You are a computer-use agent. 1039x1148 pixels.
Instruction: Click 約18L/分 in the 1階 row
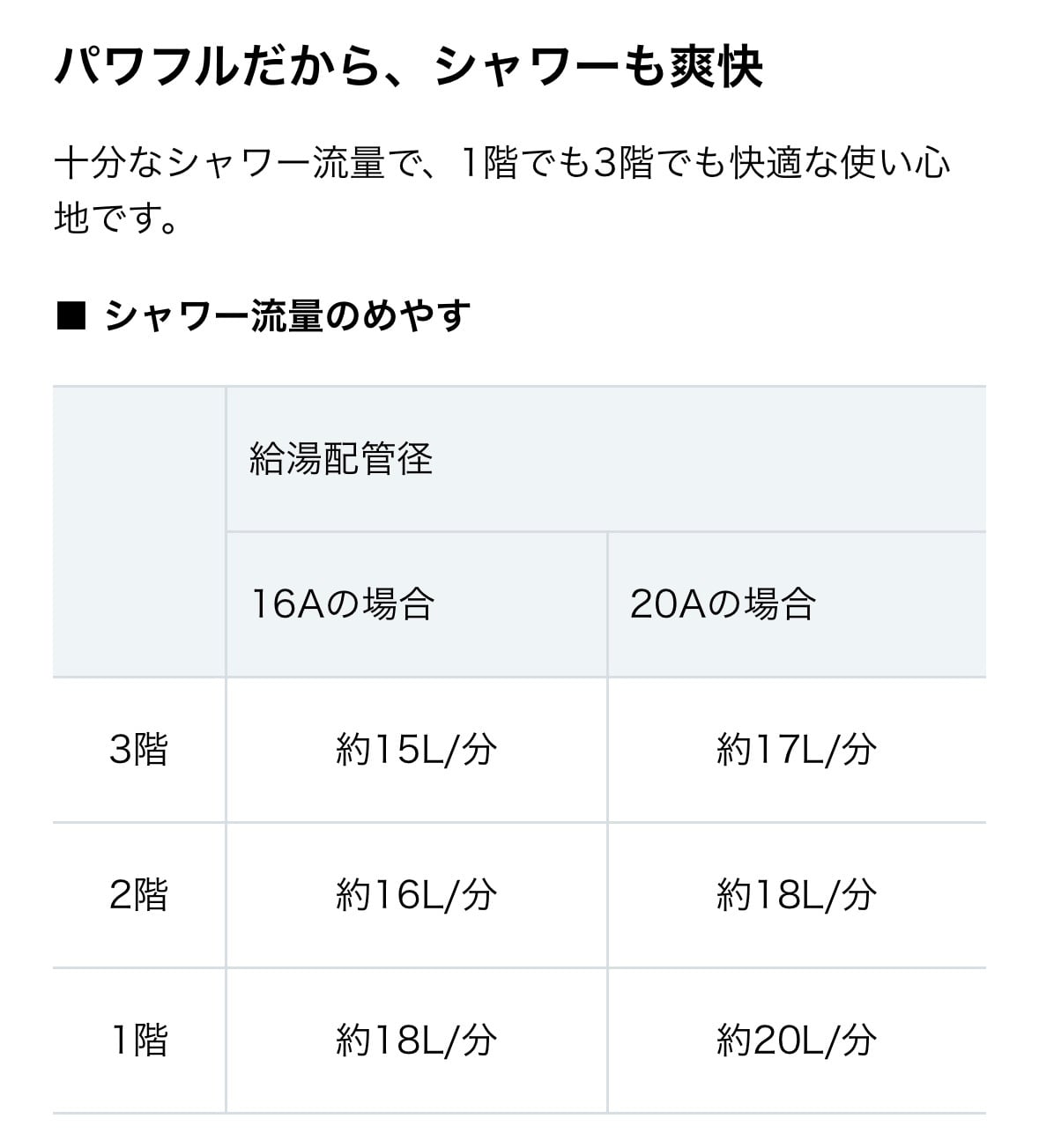pos(416,1041)
